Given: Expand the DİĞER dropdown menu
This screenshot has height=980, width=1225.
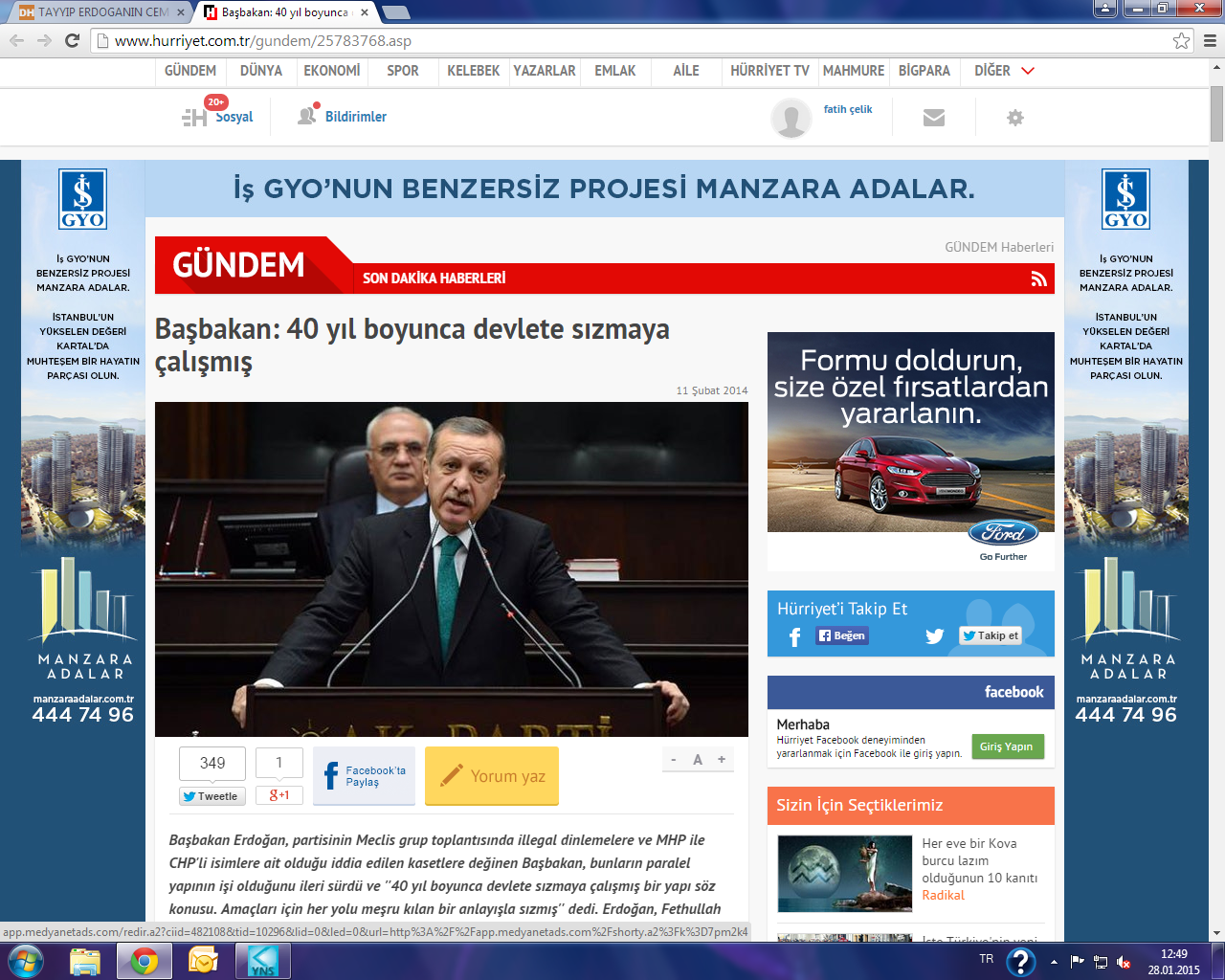Looking at the screenshot, I should point(1004,71).
